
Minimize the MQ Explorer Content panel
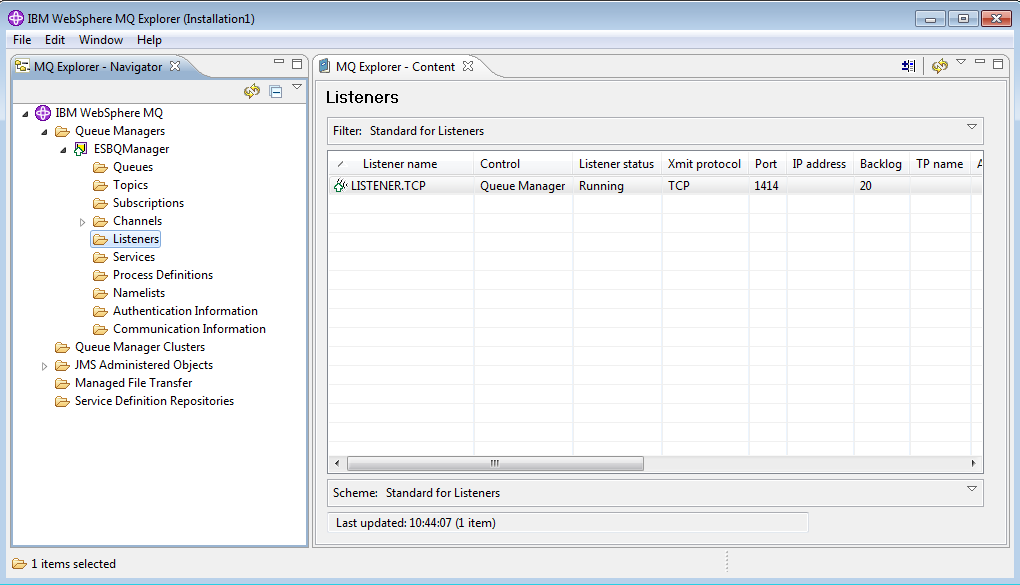[x=980, y=62]
